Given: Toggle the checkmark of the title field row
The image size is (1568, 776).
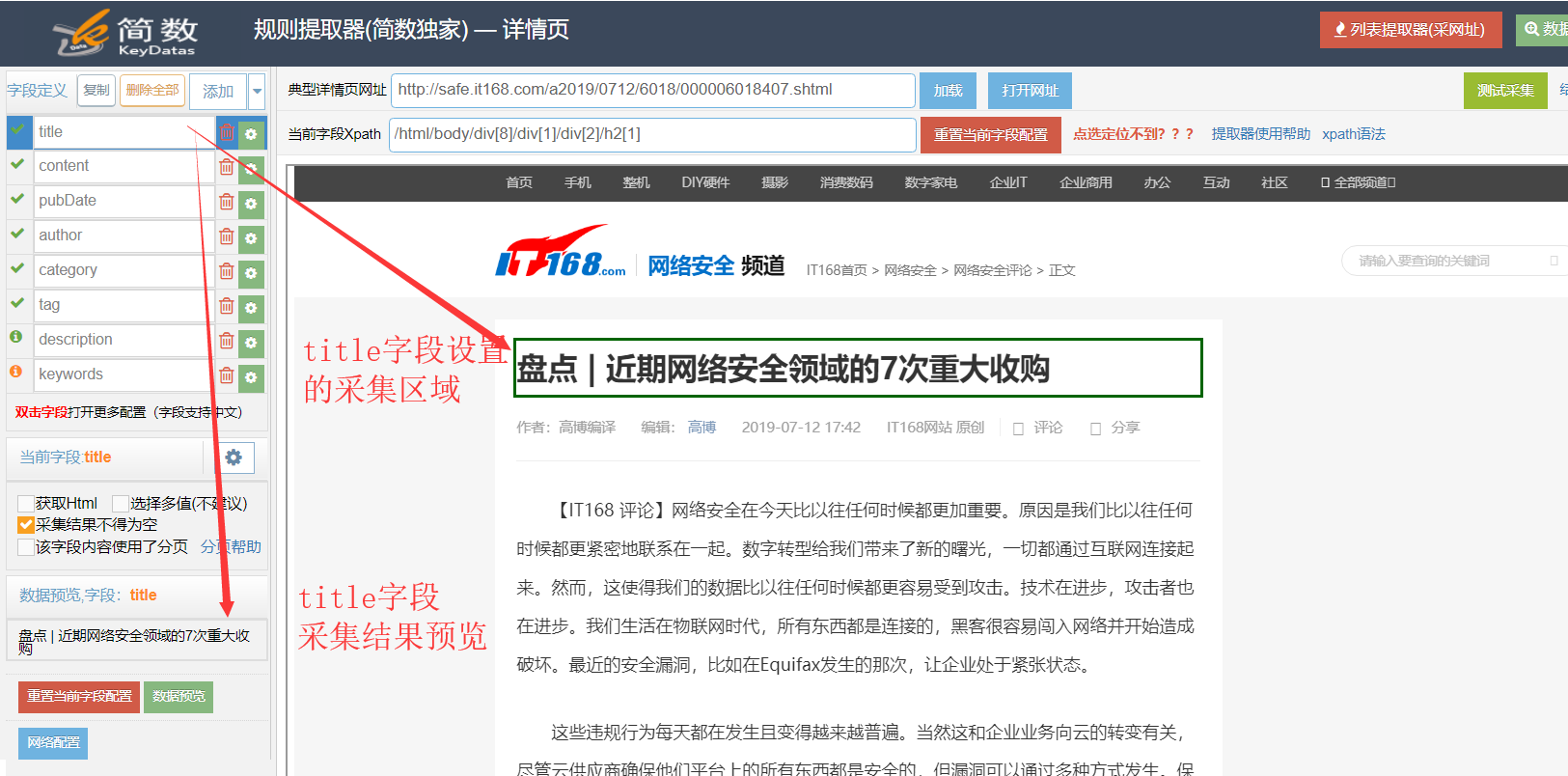Looking at the screenshot, I should (x=18, y=130).
